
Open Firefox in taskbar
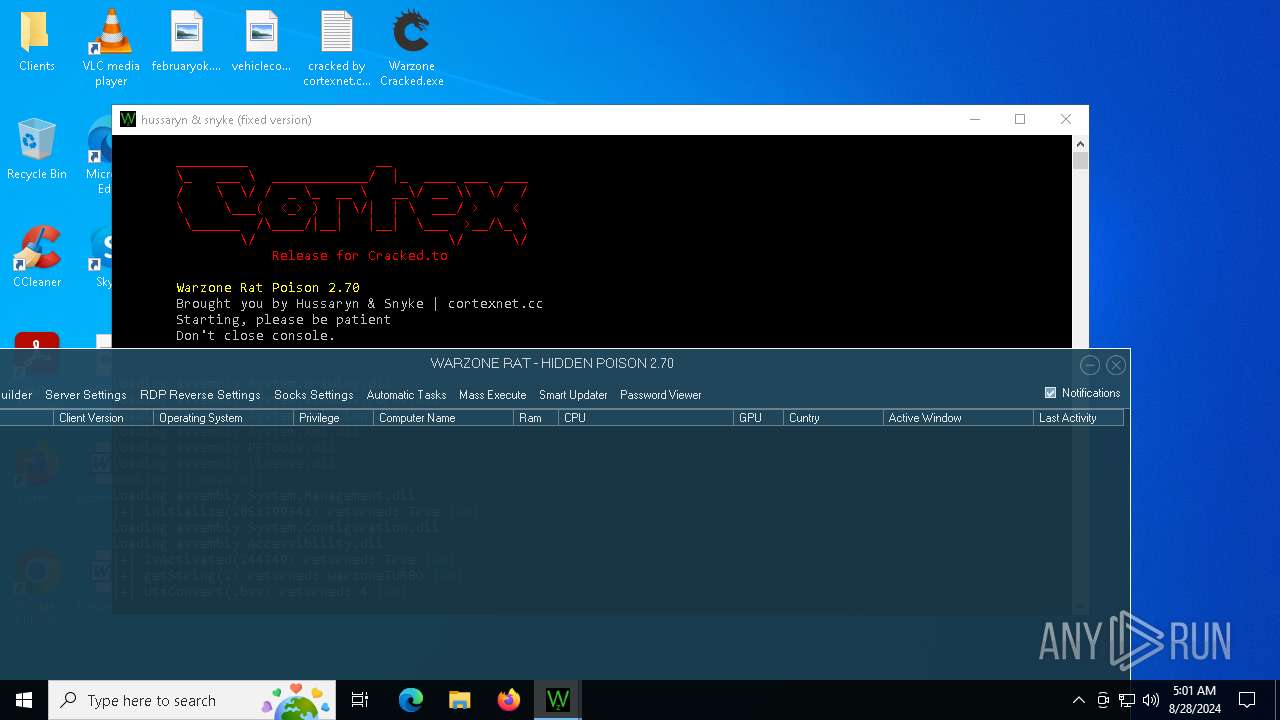(508, 700)
